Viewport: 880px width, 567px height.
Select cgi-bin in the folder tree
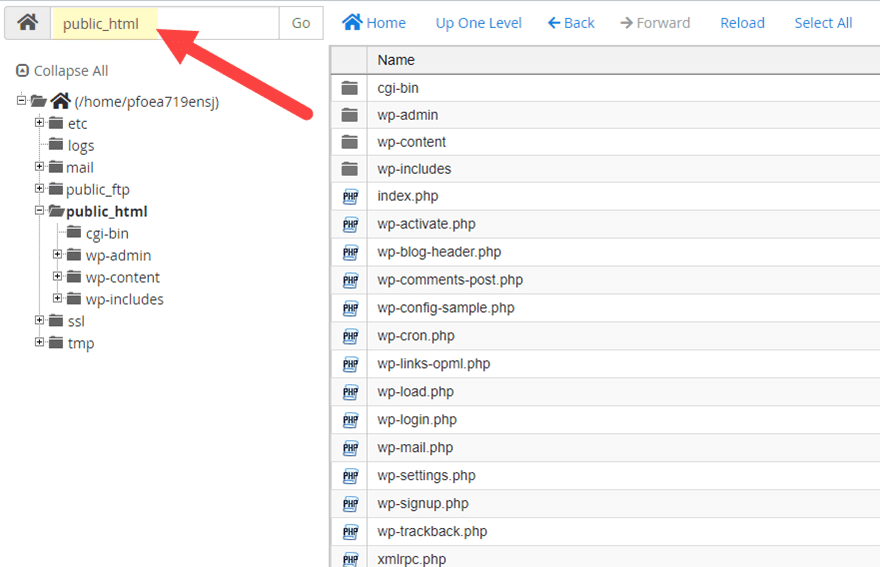107,234
